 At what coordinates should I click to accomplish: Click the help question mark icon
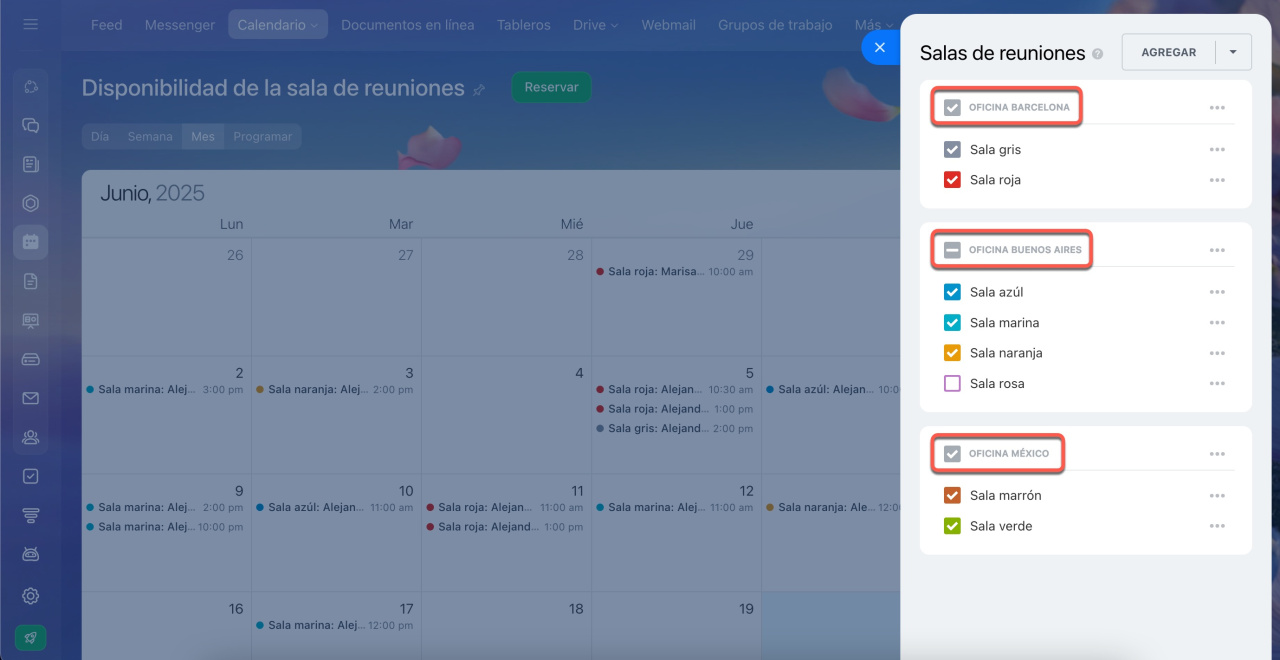(x=1098, y=54)
